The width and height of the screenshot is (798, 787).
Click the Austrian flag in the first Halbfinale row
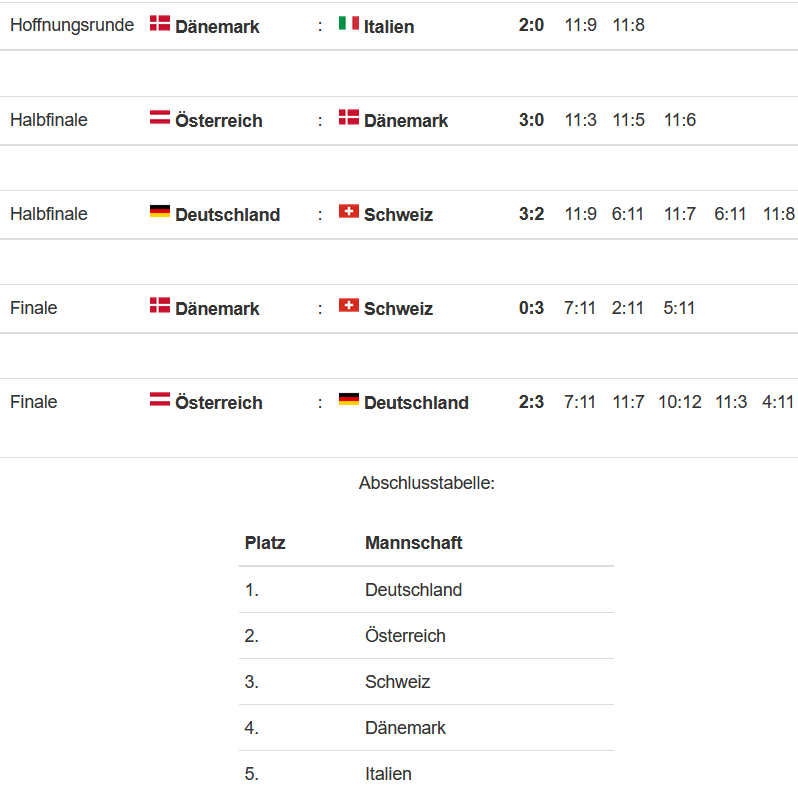[160, 118]
